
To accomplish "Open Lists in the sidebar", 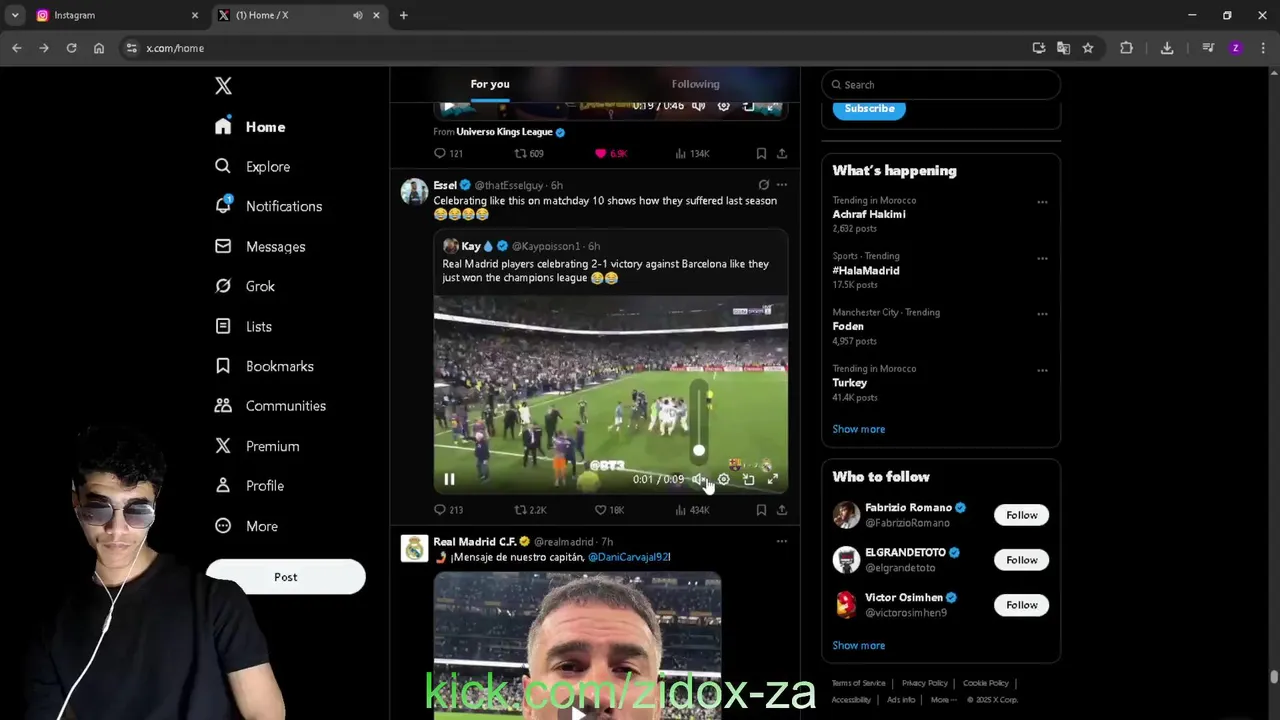I will coord(244,326).
